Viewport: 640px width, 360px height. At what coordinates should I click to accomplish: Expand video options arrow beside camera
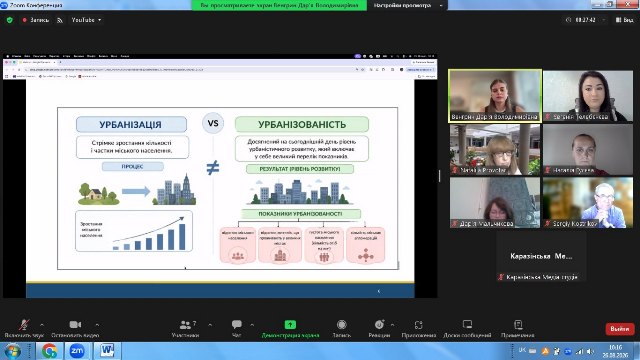(x=97, y=325)
